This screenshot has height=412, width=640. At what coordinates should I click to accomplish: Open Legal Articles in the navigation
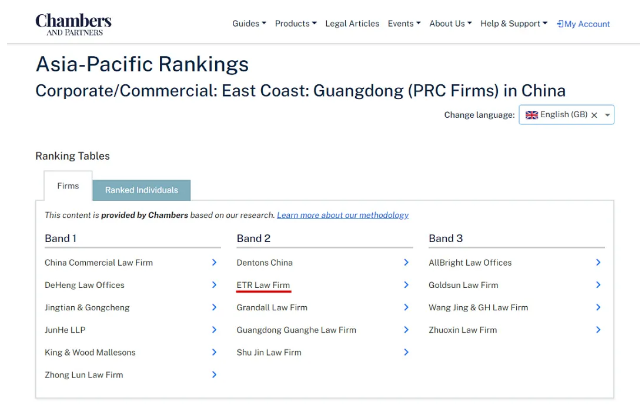[354, 24]
